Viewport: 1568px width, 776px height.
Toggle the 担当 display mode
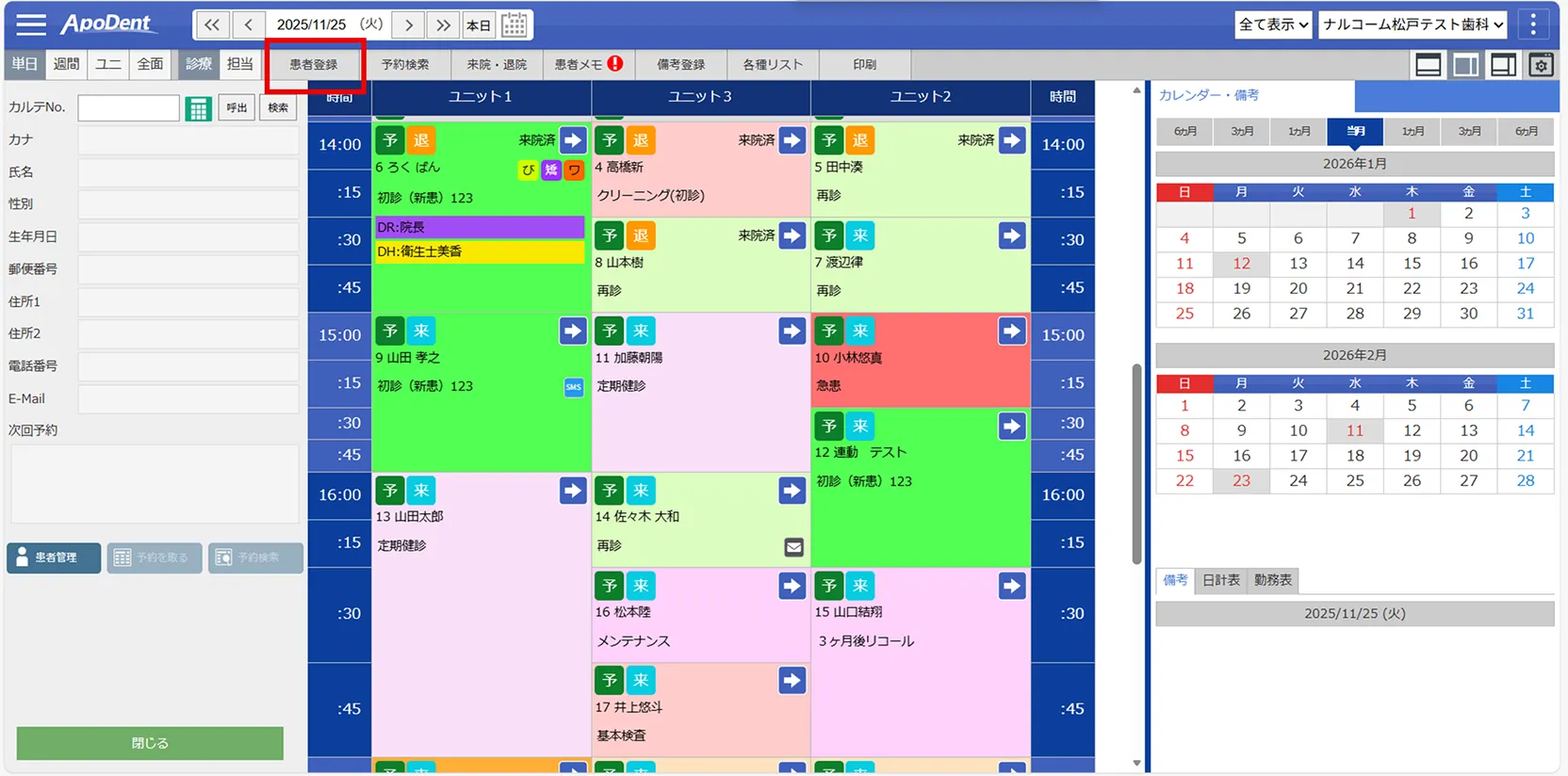(x=240, y=64)
